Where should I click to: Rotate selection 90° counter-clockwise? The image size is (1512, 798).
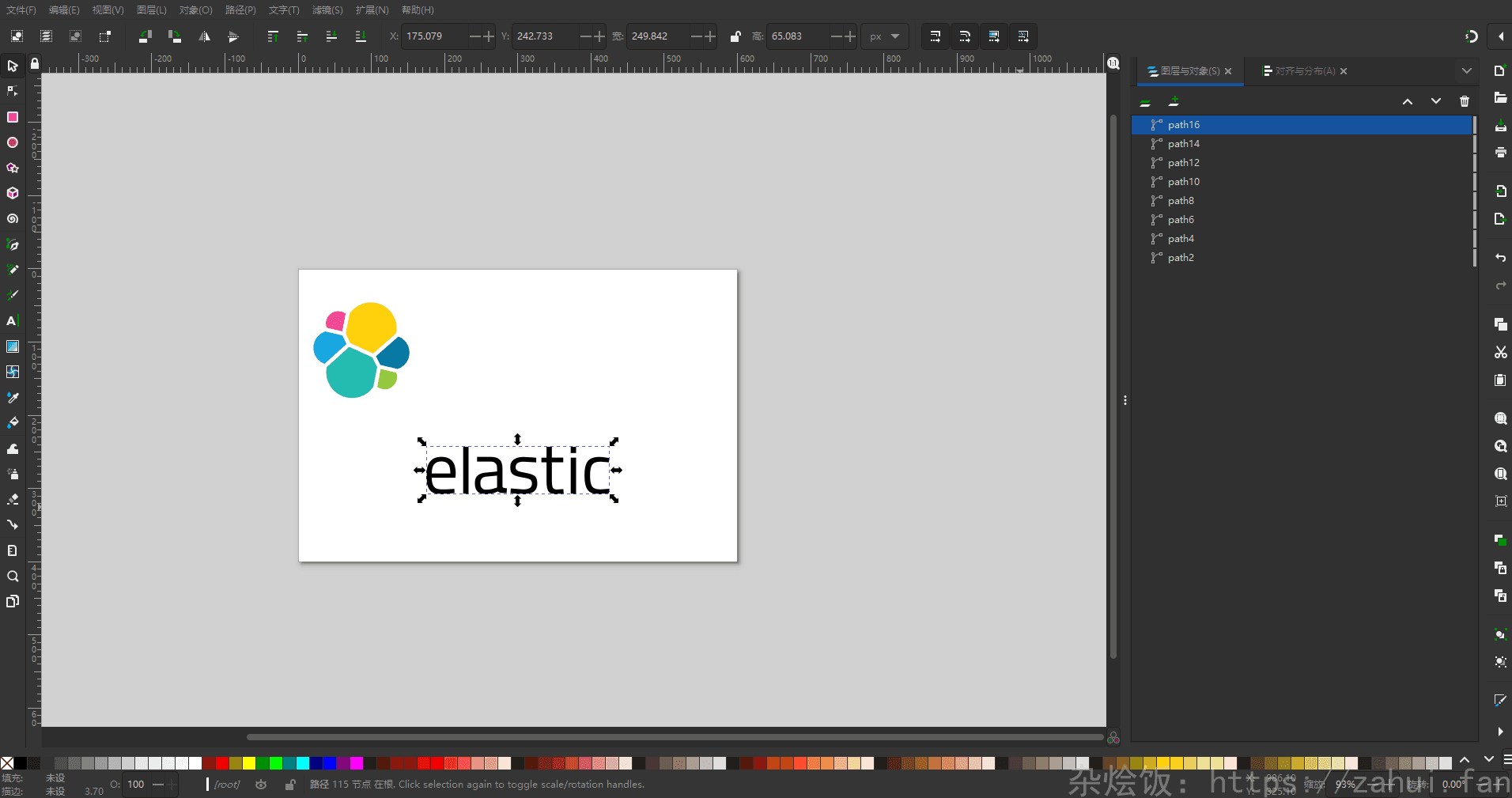145,36
